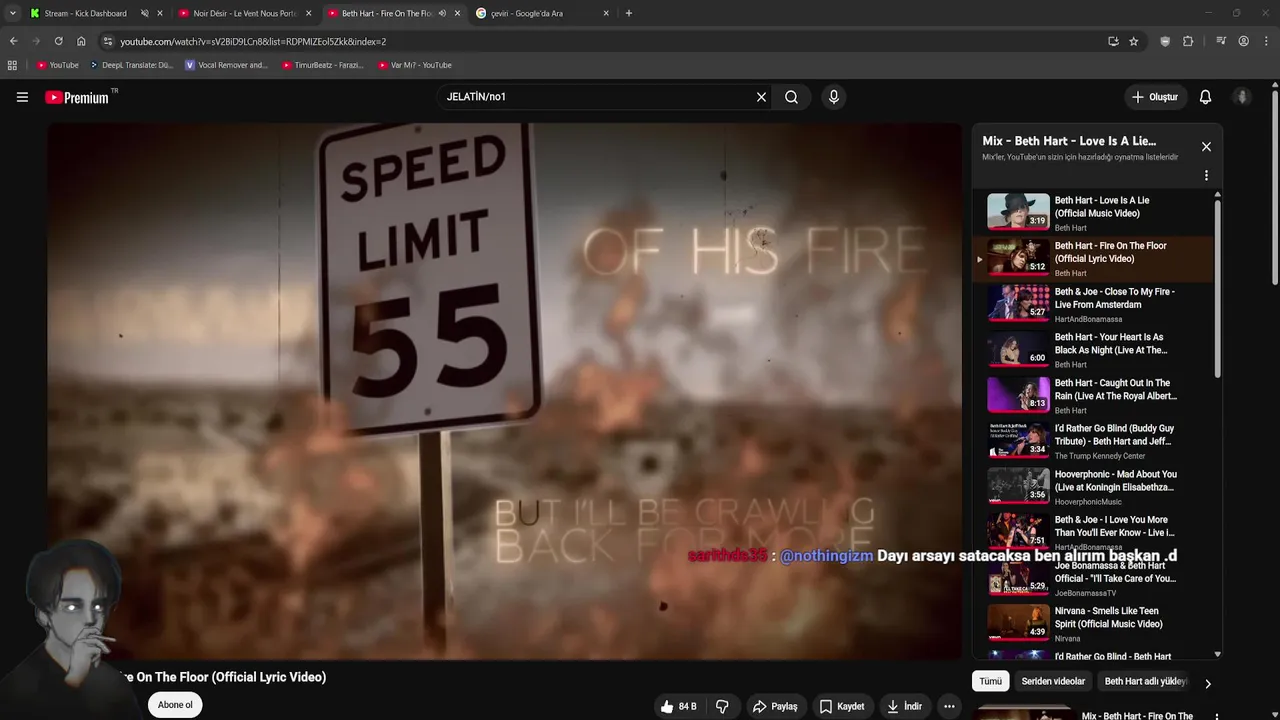Run search with the magnifier button
This screenshot has height=720, width=1280.
[791, 97]
